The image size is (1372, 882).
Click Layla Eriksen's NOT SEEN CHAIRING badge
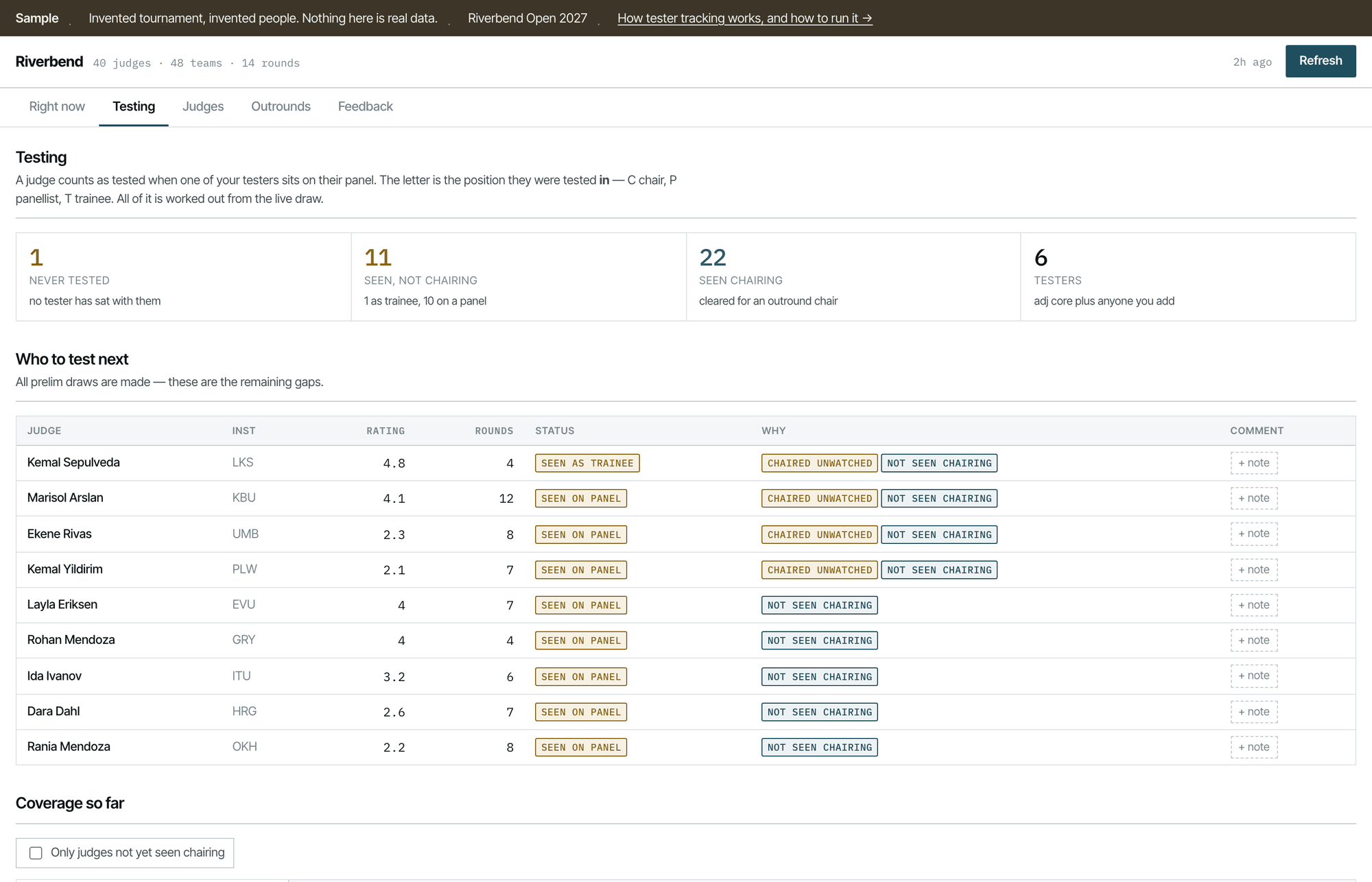click(819, 605)
